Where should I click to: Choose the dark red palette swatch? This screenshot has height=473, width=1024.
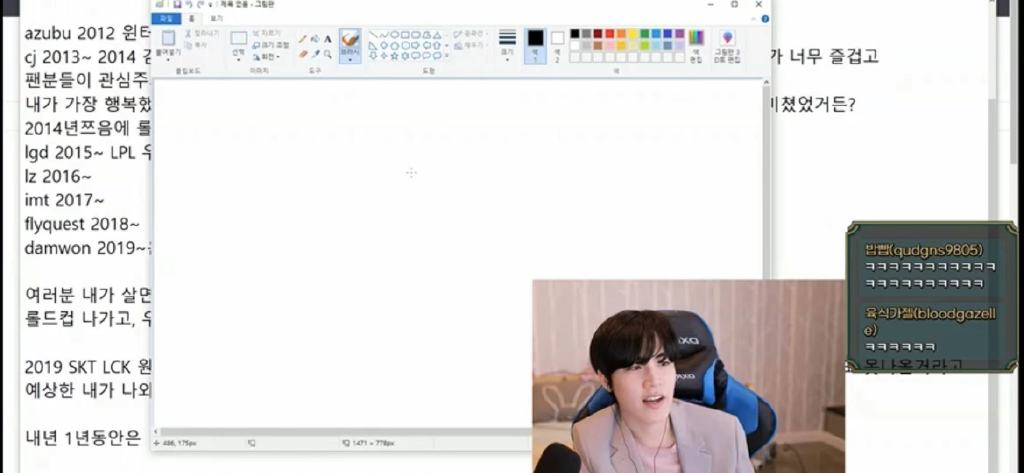tap(598, 33)
